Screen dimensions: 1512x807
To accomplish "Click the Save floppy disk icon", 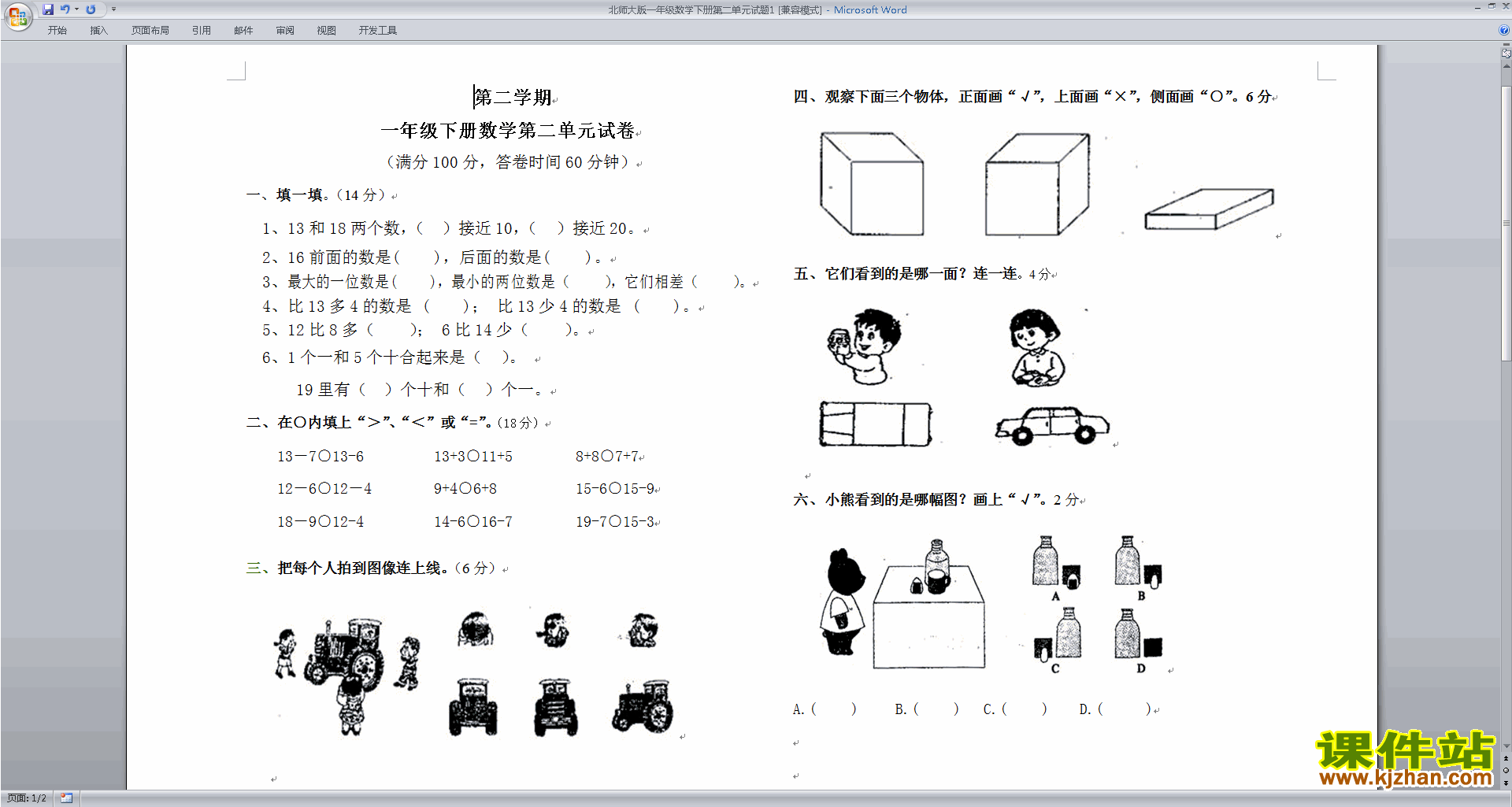I will [x=48, y=9].
